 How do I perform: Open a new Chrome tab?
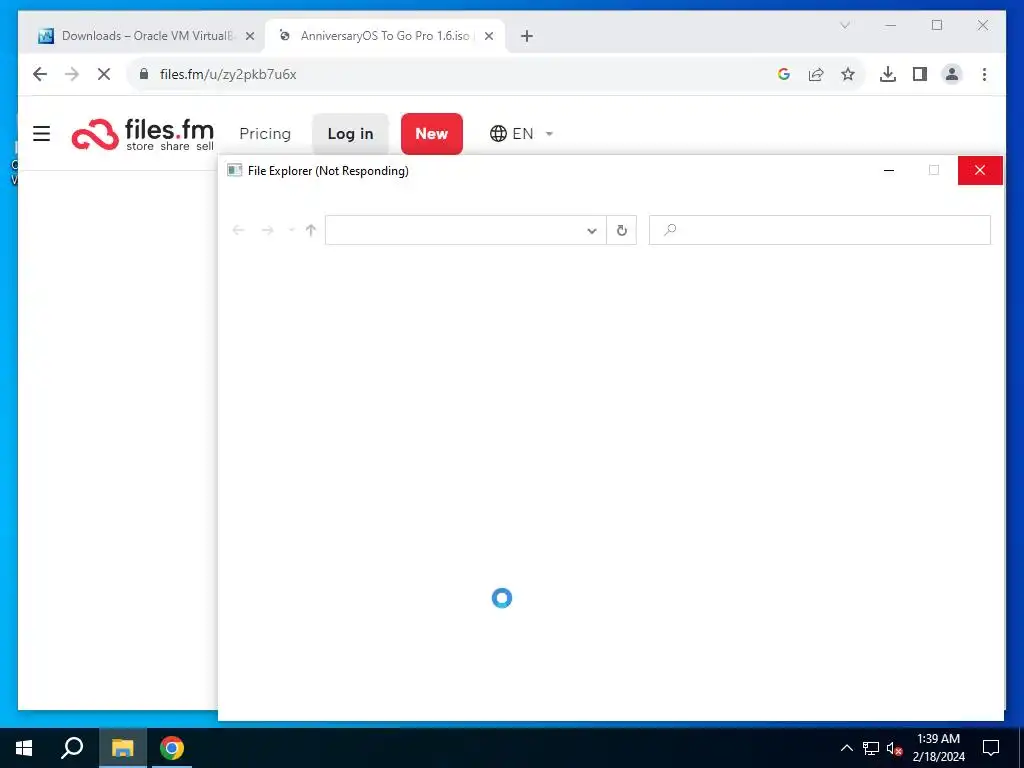point(527,36)
